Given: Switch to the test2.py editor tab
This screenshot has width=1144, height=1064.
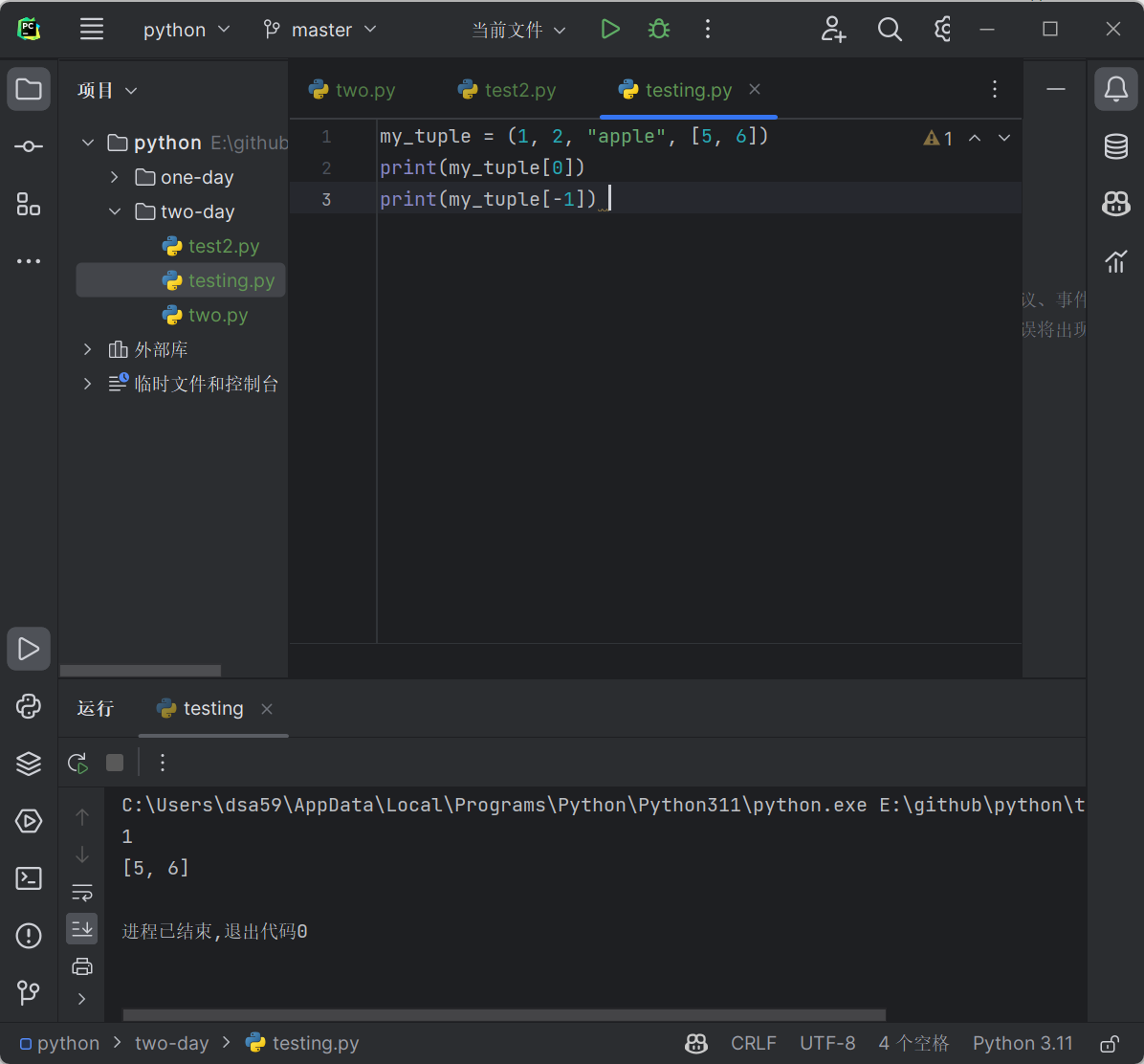Looking at the screenshot, I should (x=506, y=90).
